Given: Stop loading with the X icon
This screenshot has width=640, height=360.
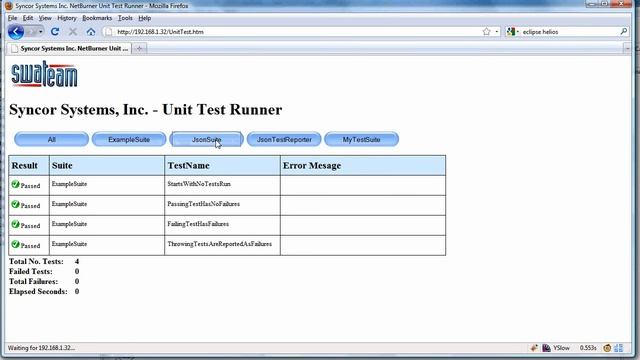Looking at the screenshot, I should point(73,31).
